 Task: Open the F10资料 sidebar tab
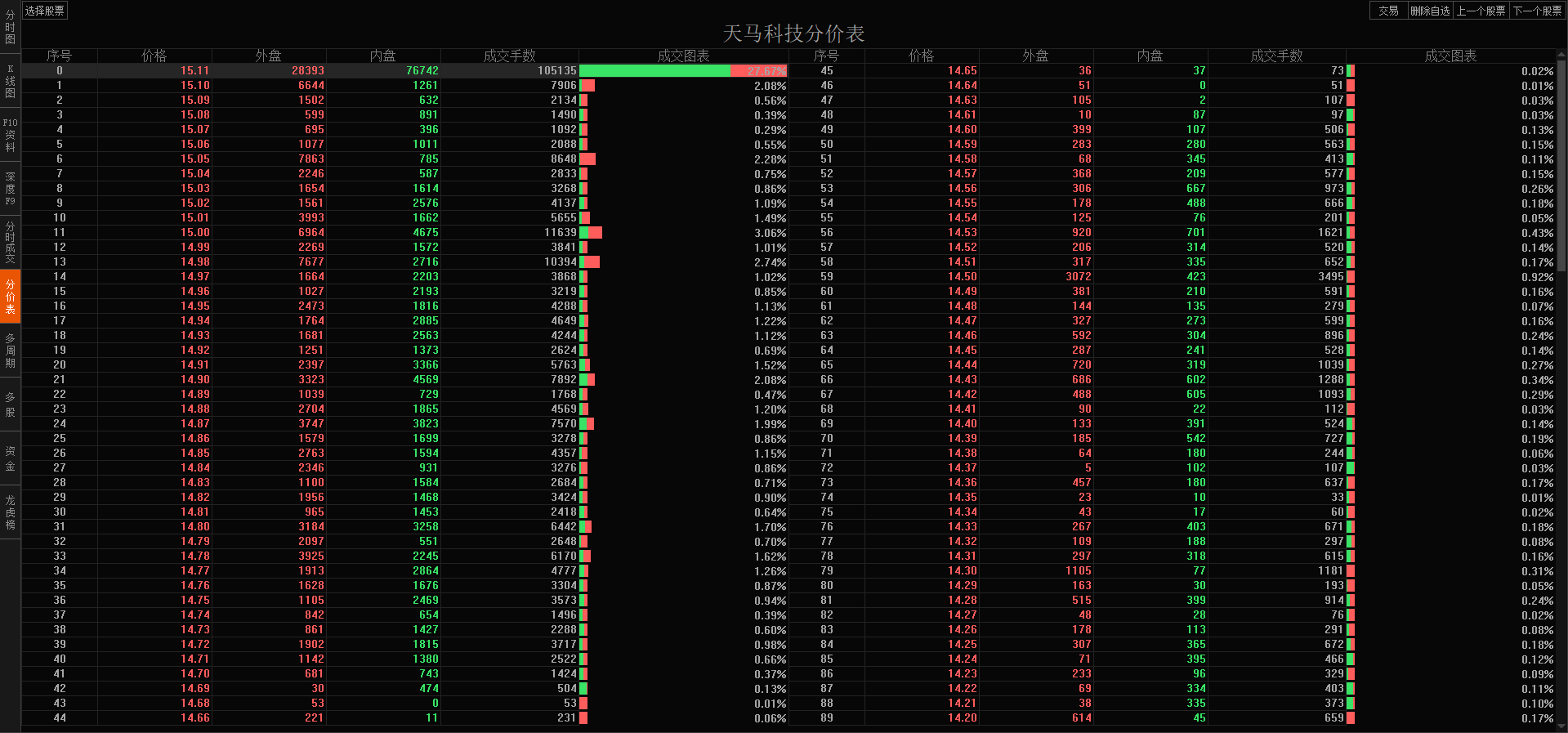pos(10,135)
